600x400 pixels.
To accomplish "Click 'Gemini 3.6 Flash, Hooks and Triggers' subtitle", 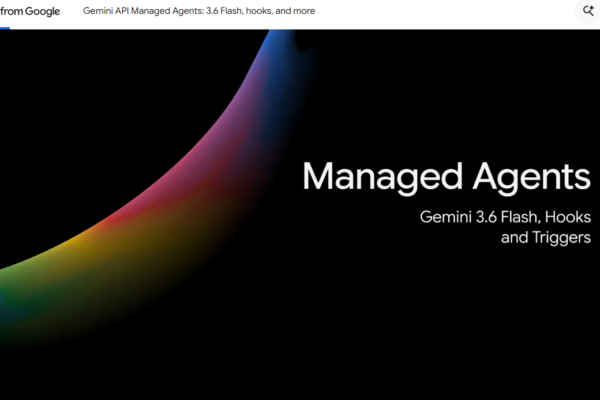I will click(x=505, y=227).
